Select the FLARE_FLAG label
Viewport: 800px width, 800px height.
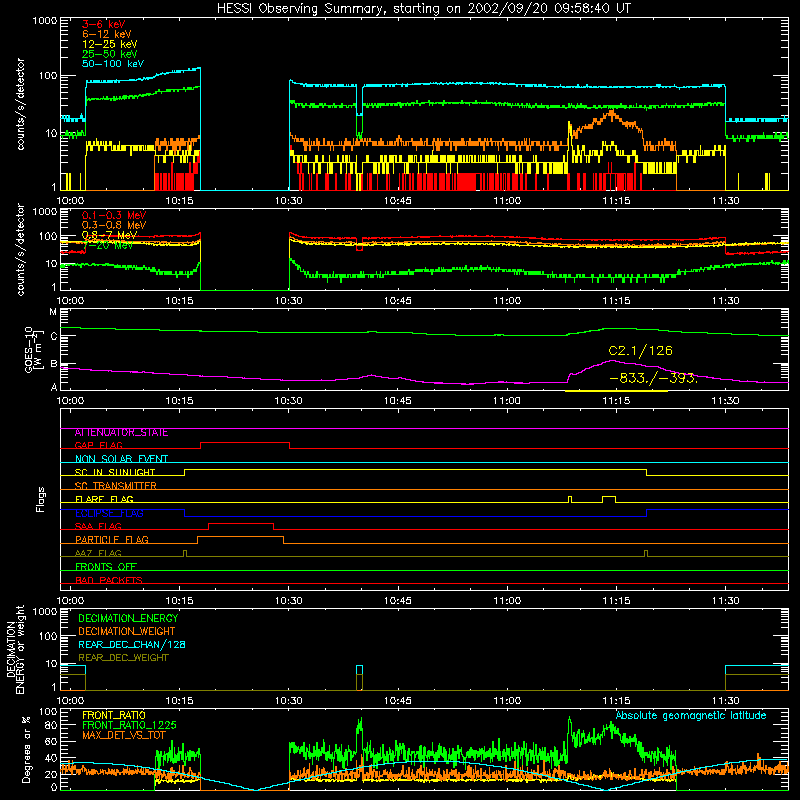tap(104, 499)
